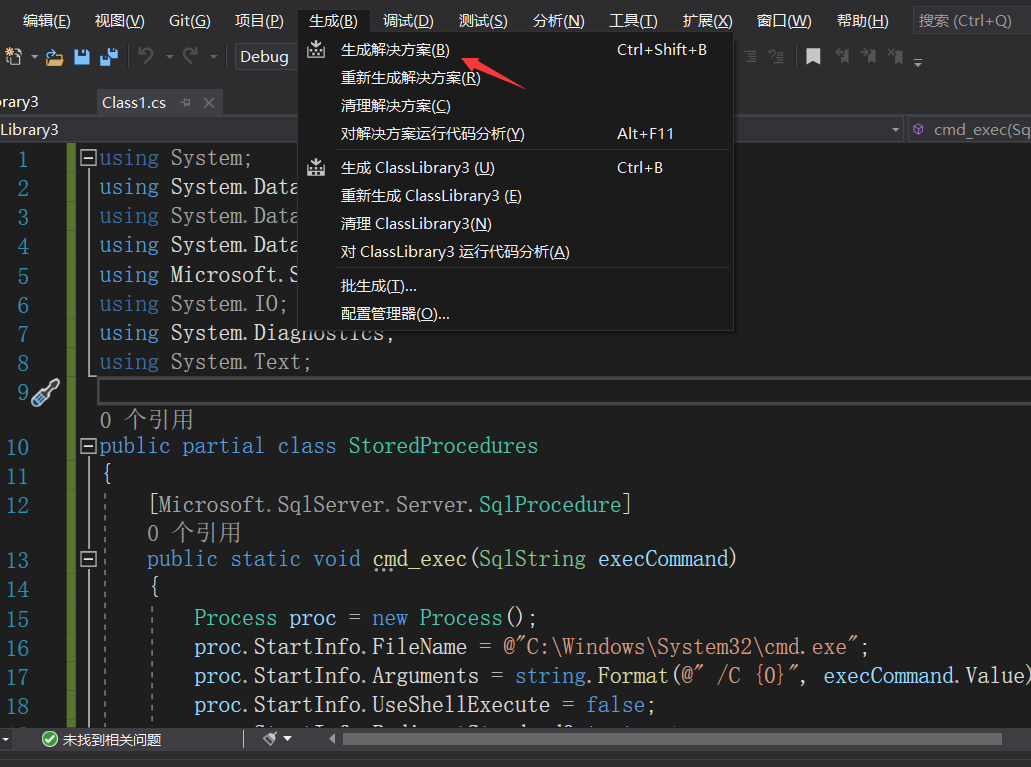Select 清理 ClassLibrary3(N) entry

click(x=516, y=224)
